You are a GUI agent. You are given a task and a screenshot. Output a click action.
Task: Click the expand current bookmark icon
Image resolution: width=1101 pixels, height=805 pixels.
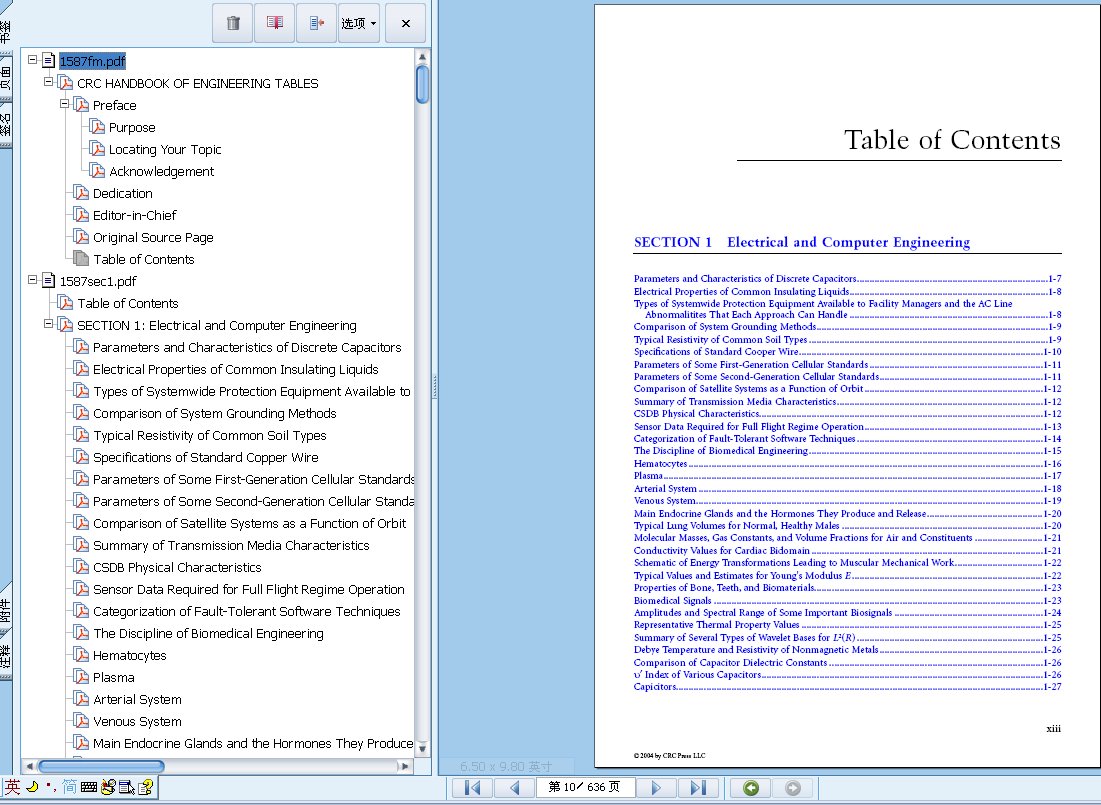pyautogui.click(x=317, y=23)
